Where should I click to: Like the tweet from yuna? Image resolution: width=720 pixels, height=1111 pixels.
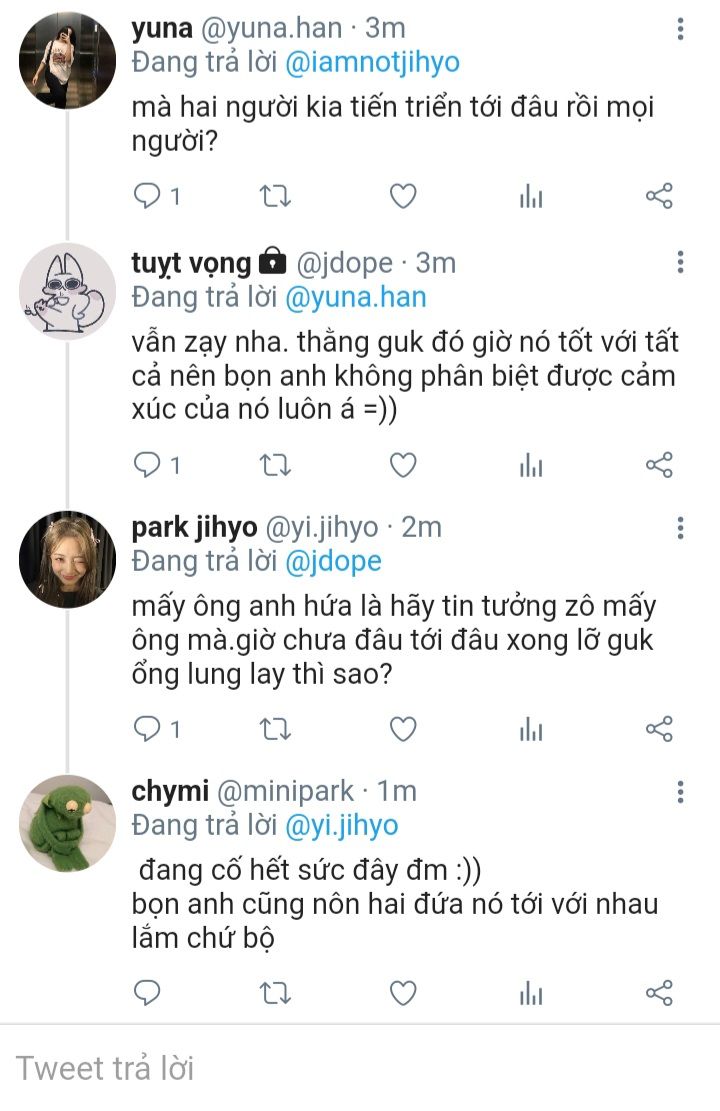click(x=402, y=197)
